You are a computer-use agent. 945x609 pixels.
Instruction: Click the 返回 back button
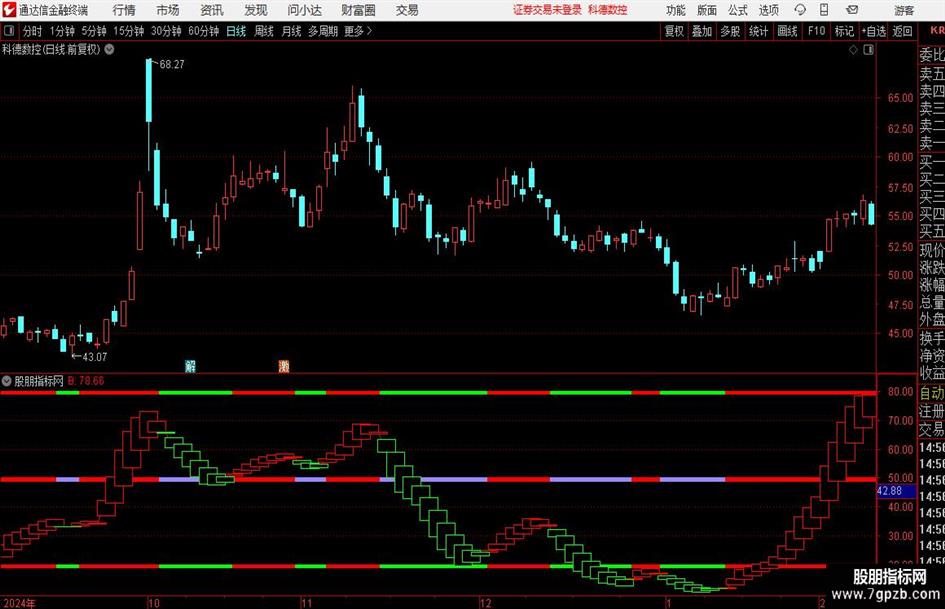coord(902,31)
